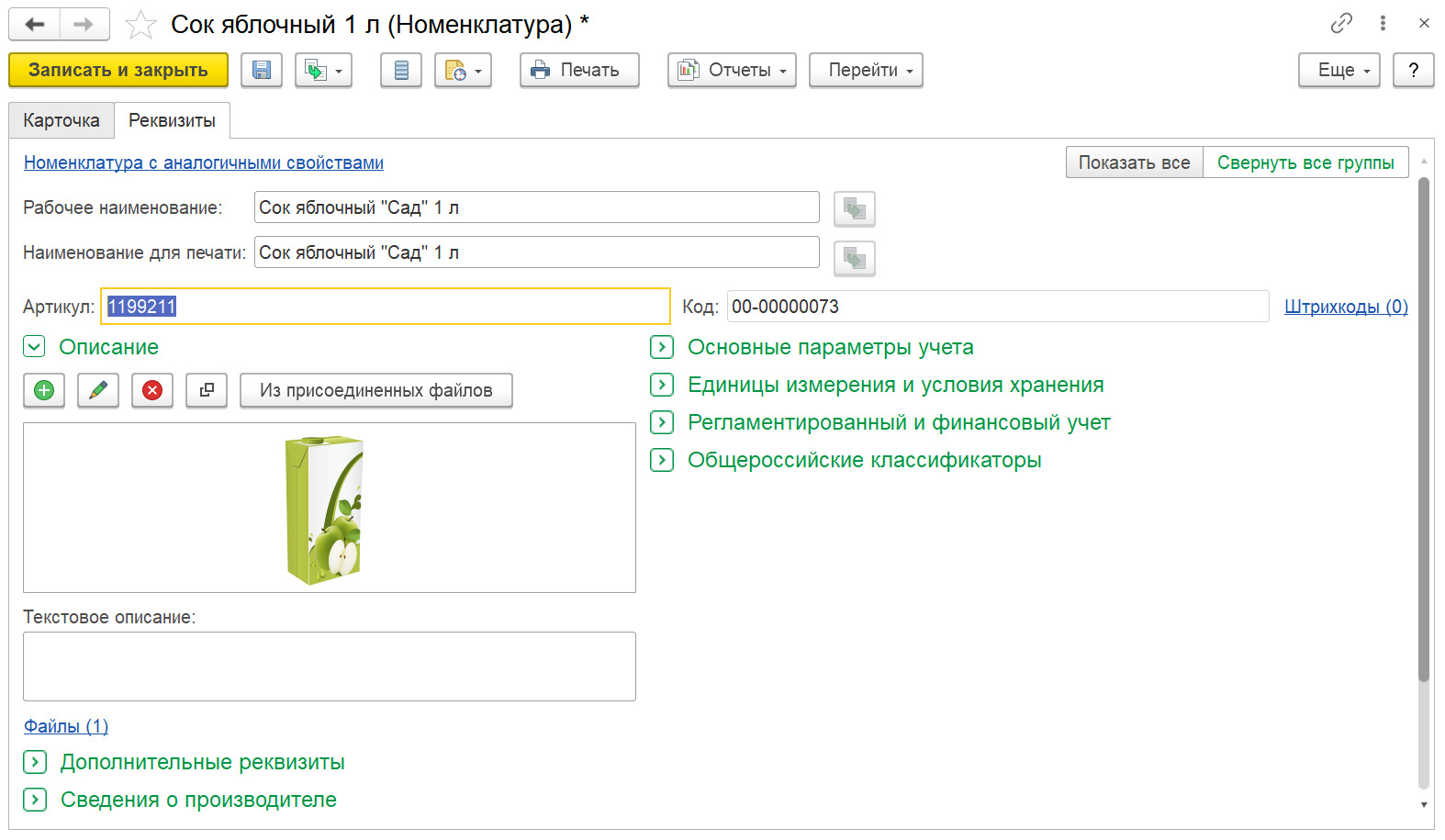Close the Номенклатура form
Screen dimensions: 1445x840
tap(1424, 23)
